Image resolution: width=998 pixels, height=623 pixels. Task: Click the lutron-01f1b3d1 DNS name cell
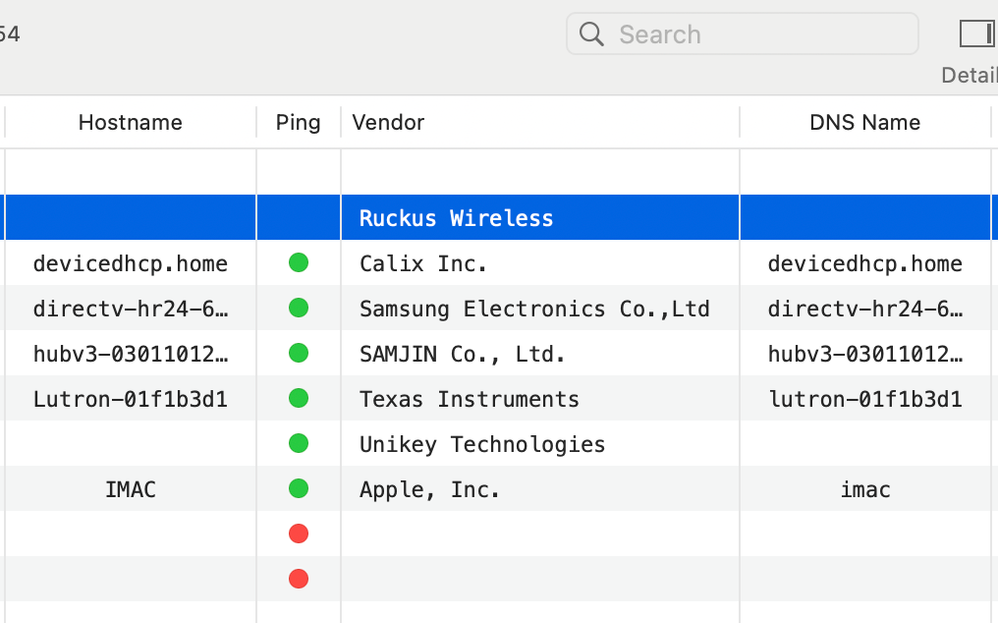865,399
